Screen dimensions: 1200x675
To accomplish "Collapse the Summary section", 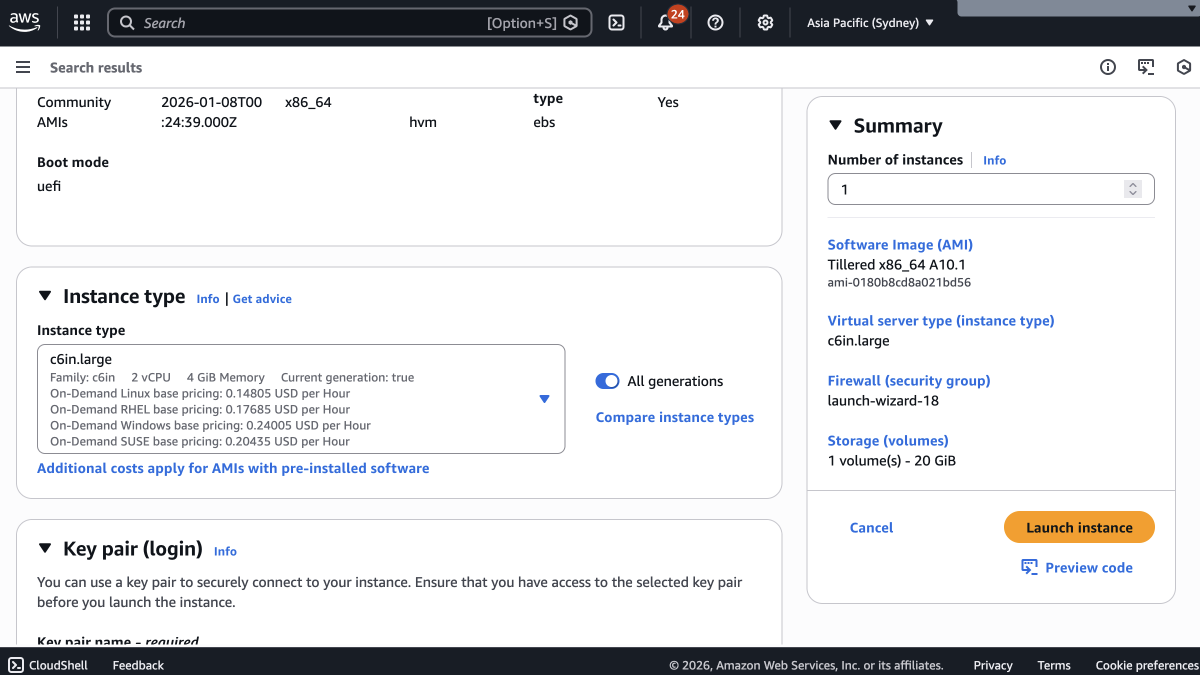I will pyautogui.click(x=836, y=125).
